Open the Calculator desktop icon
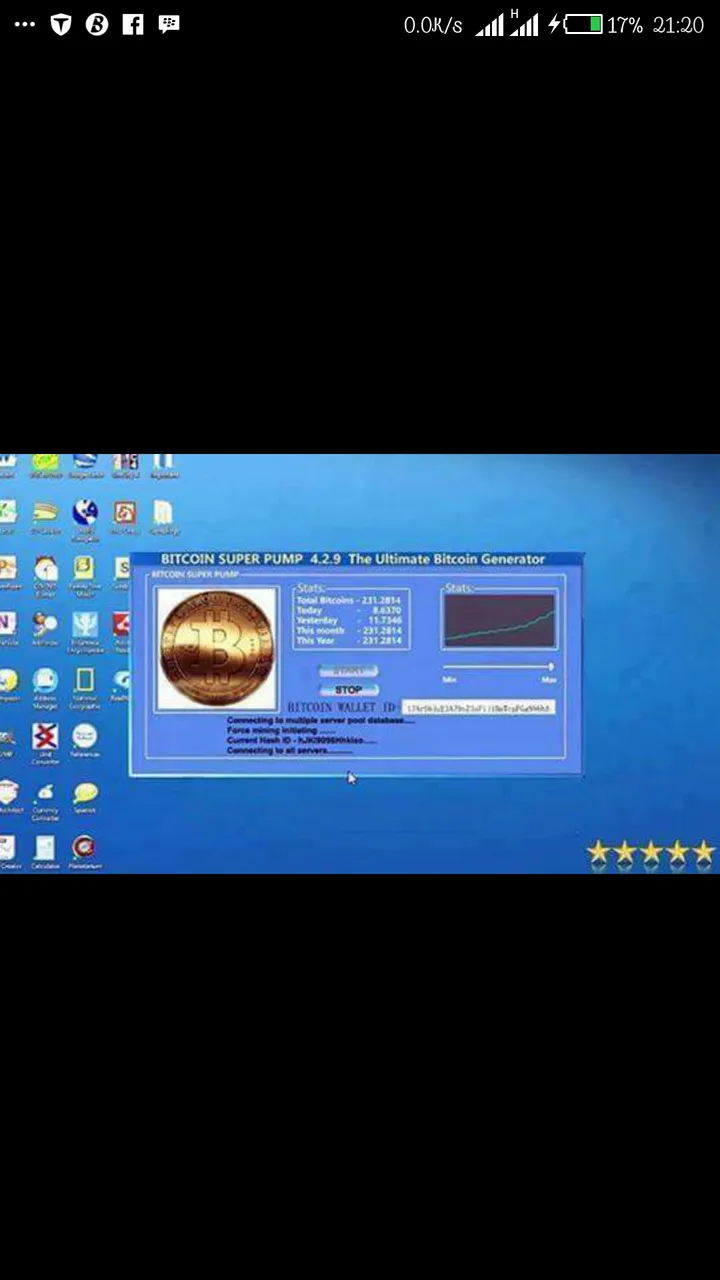 click(x=45, y=853)
